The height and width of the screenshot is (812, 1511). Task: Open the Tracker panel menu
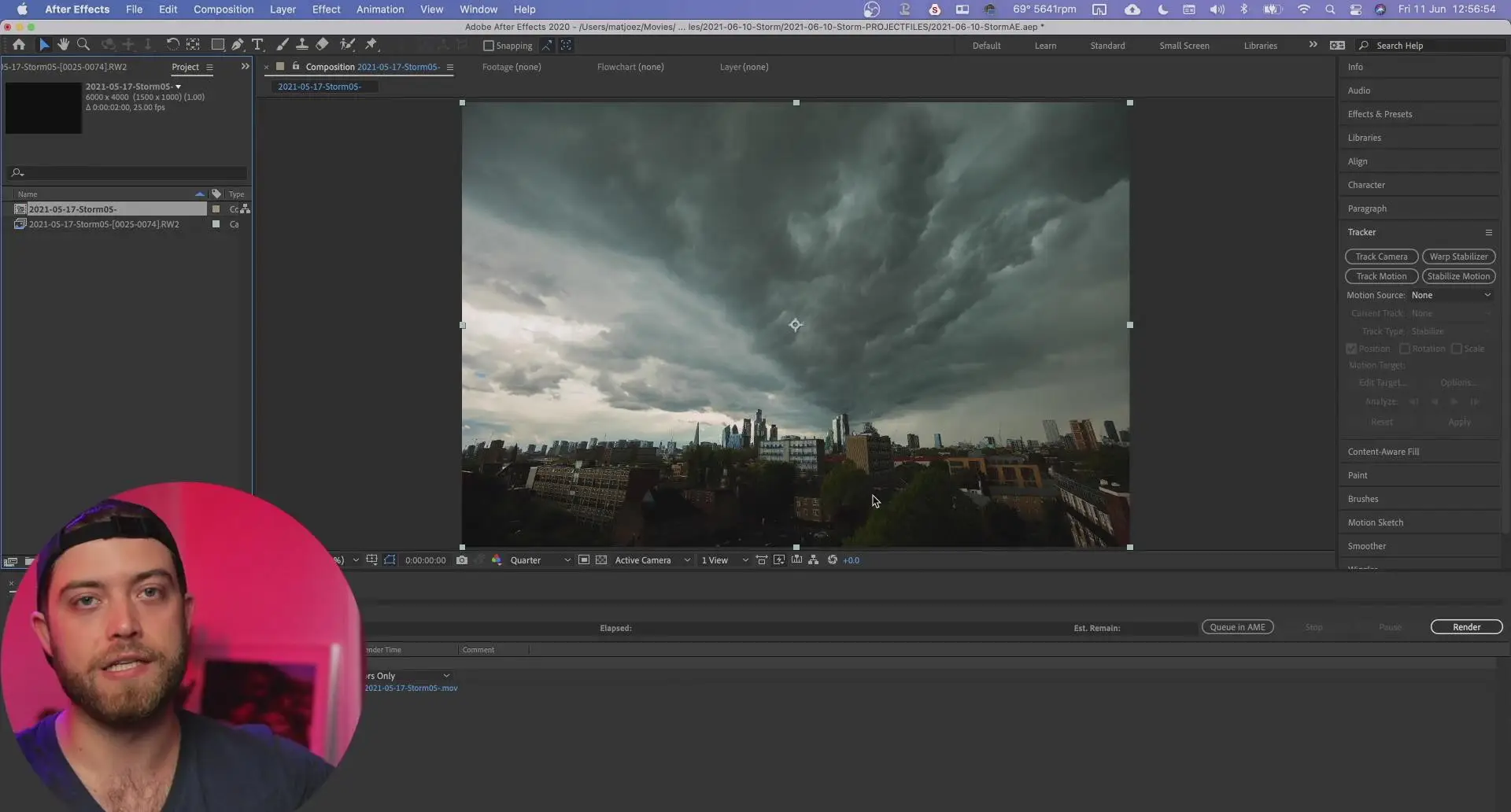click(x=1489, y=232)
